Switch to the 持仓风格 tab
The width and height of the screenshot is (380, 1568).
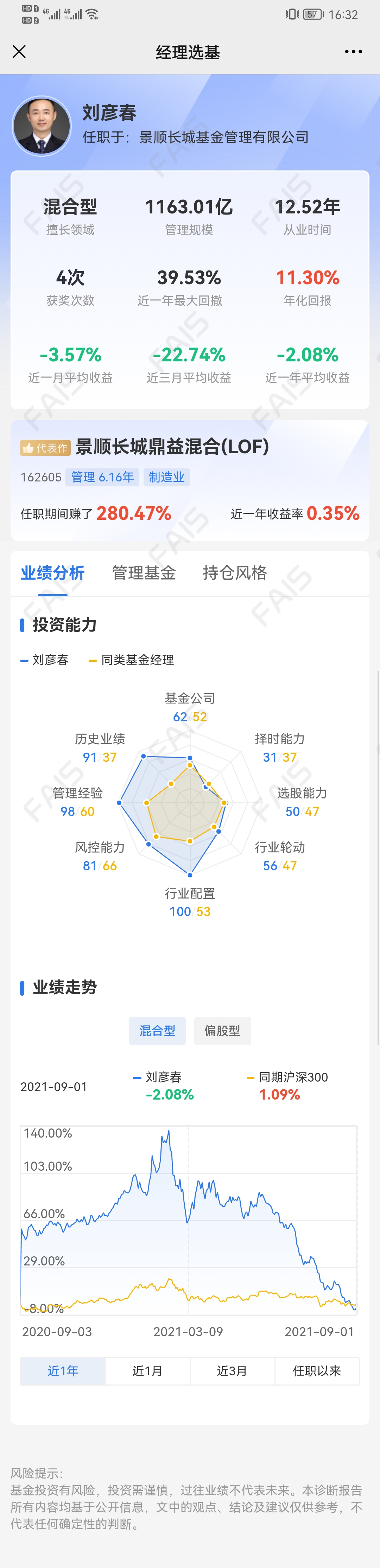tap(235, 573)
